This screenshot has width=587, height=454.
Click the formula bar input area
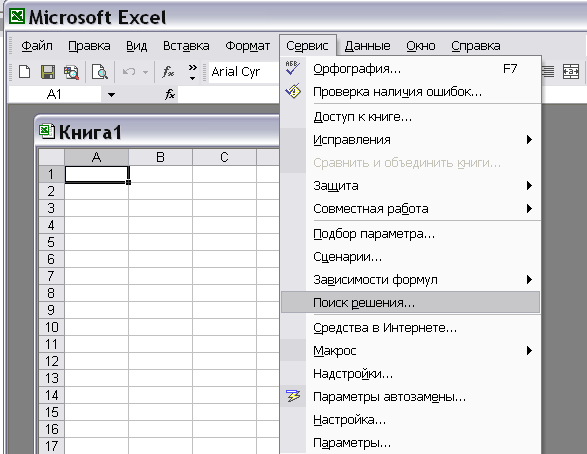[228, 94]
